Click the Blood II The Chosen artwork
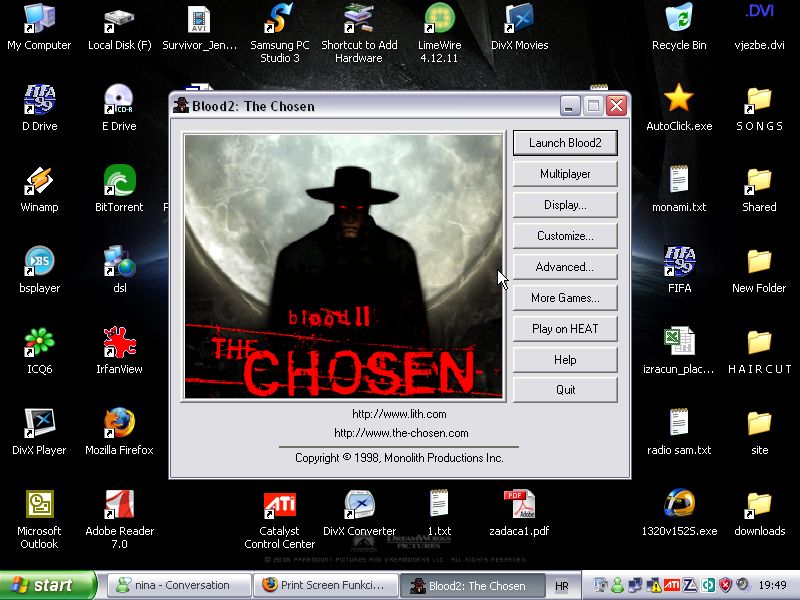 (x=343, y=266)
